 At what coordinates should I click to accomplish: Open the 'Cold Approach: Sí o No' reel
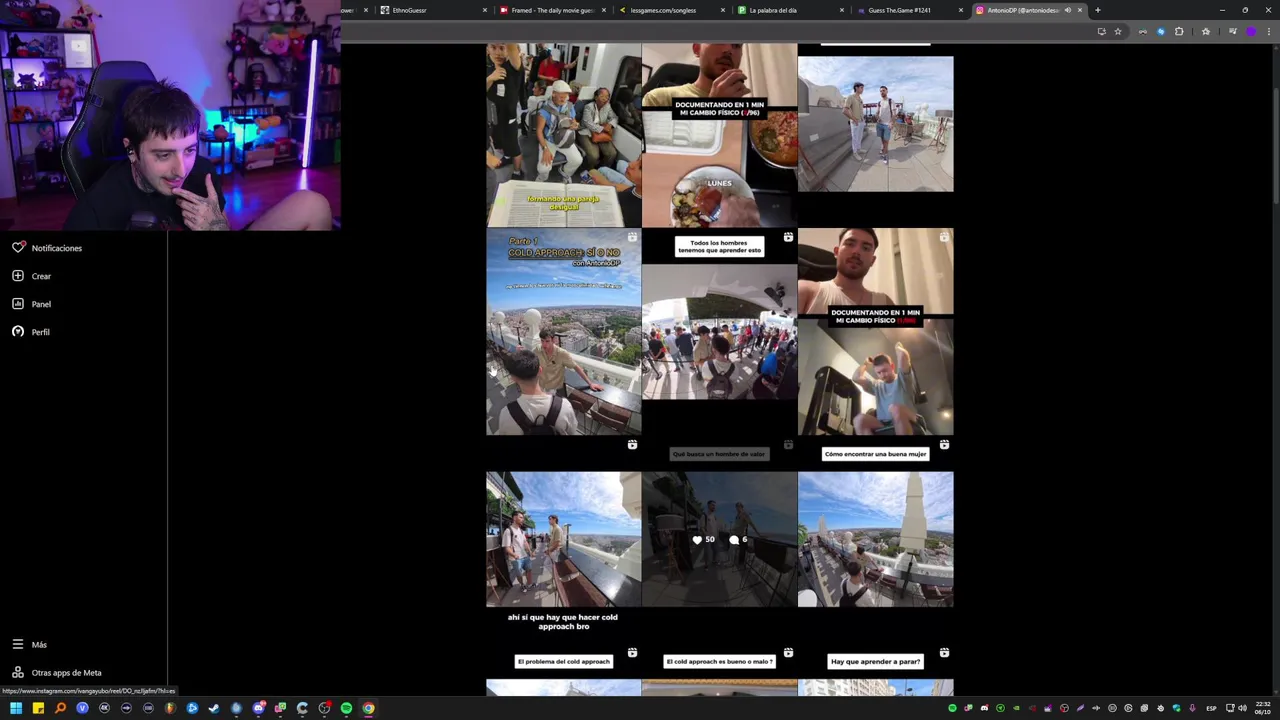pyautogui.click(x=564, y=332)
